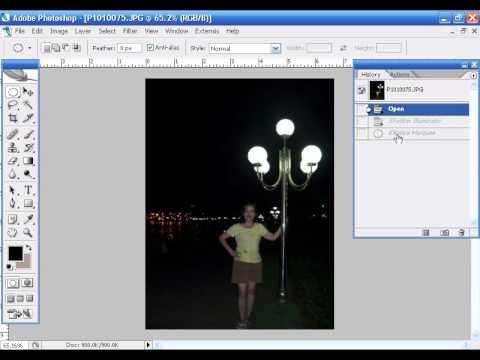
Task: Set history brush source for the P1010075.JPG snapshot
Action: point(362,90)
